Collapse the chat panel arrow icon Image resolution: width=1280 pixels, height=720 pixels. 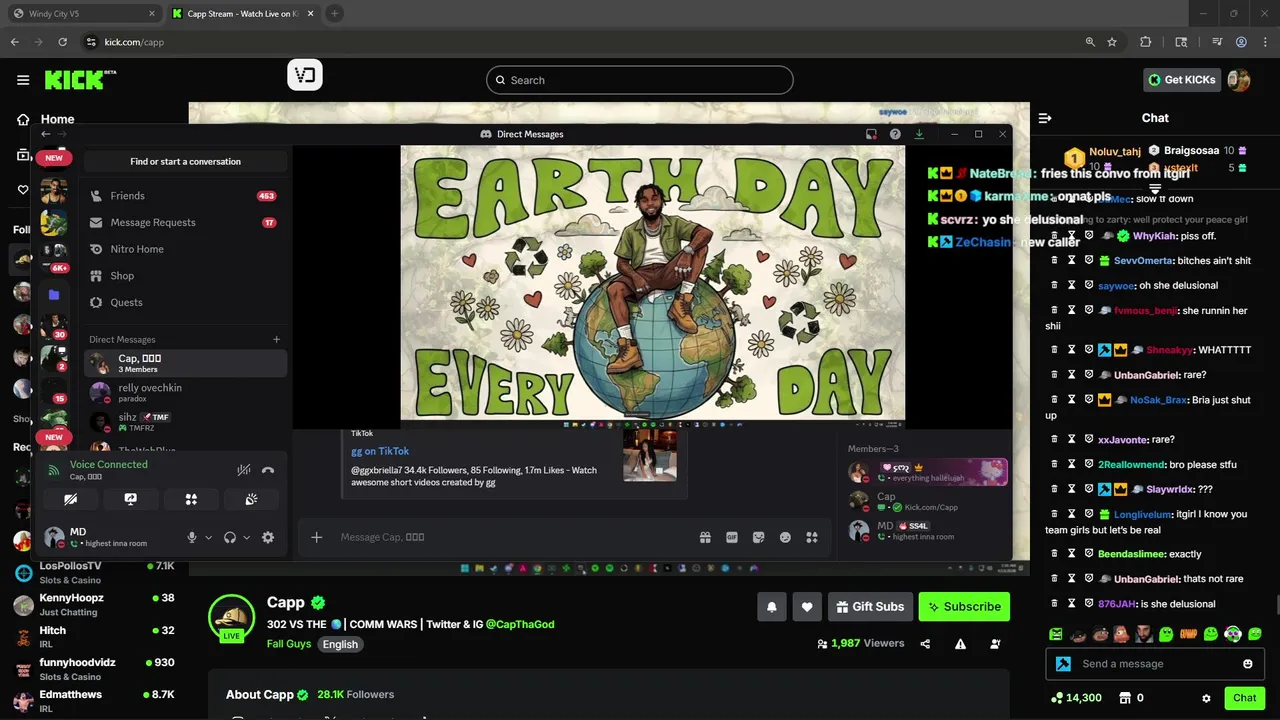pyautogui.click(x=1045, y=118)
